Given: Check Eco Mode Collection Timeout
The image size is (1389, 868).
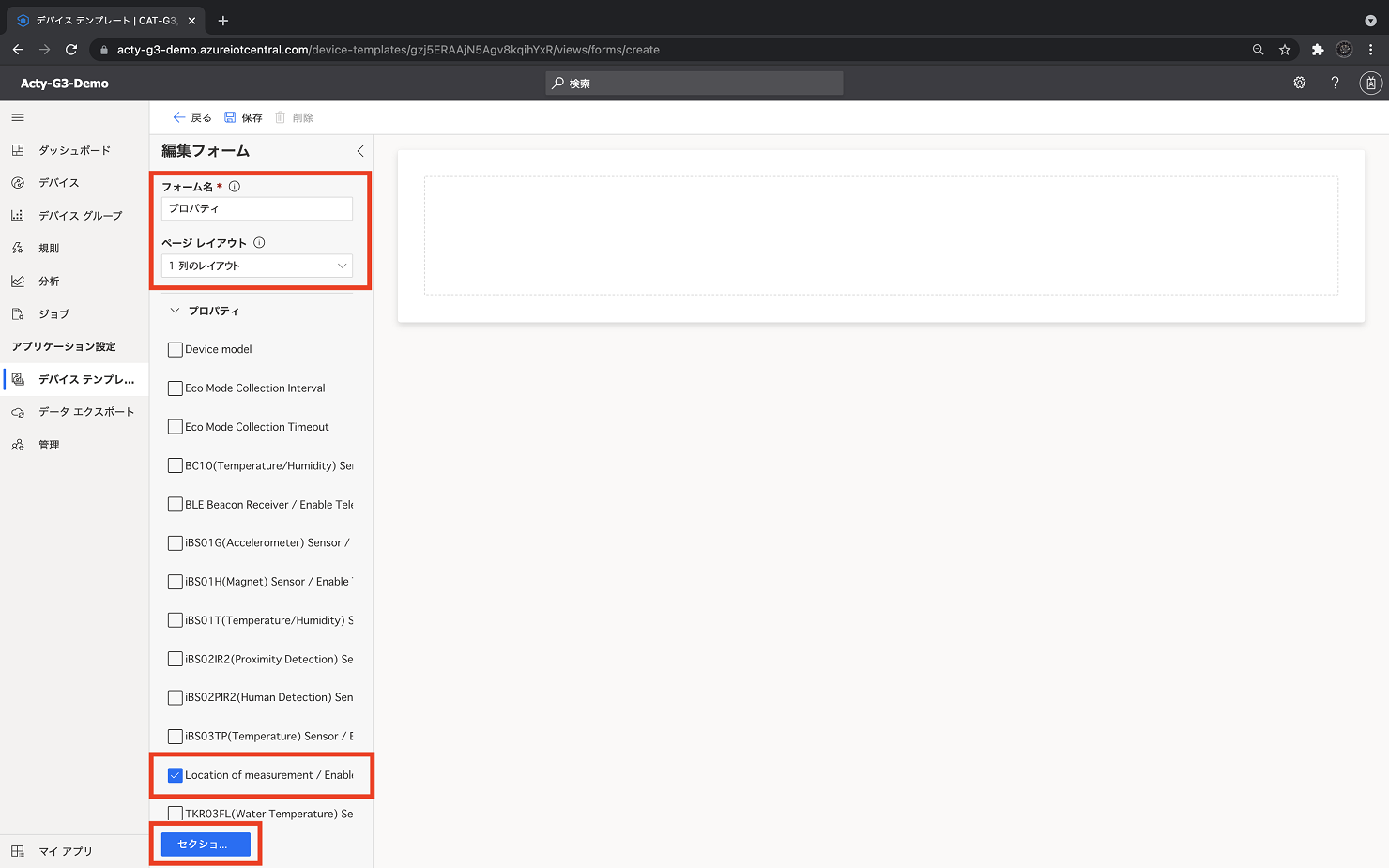Looking at the screenshot, I should coord(176,427).
